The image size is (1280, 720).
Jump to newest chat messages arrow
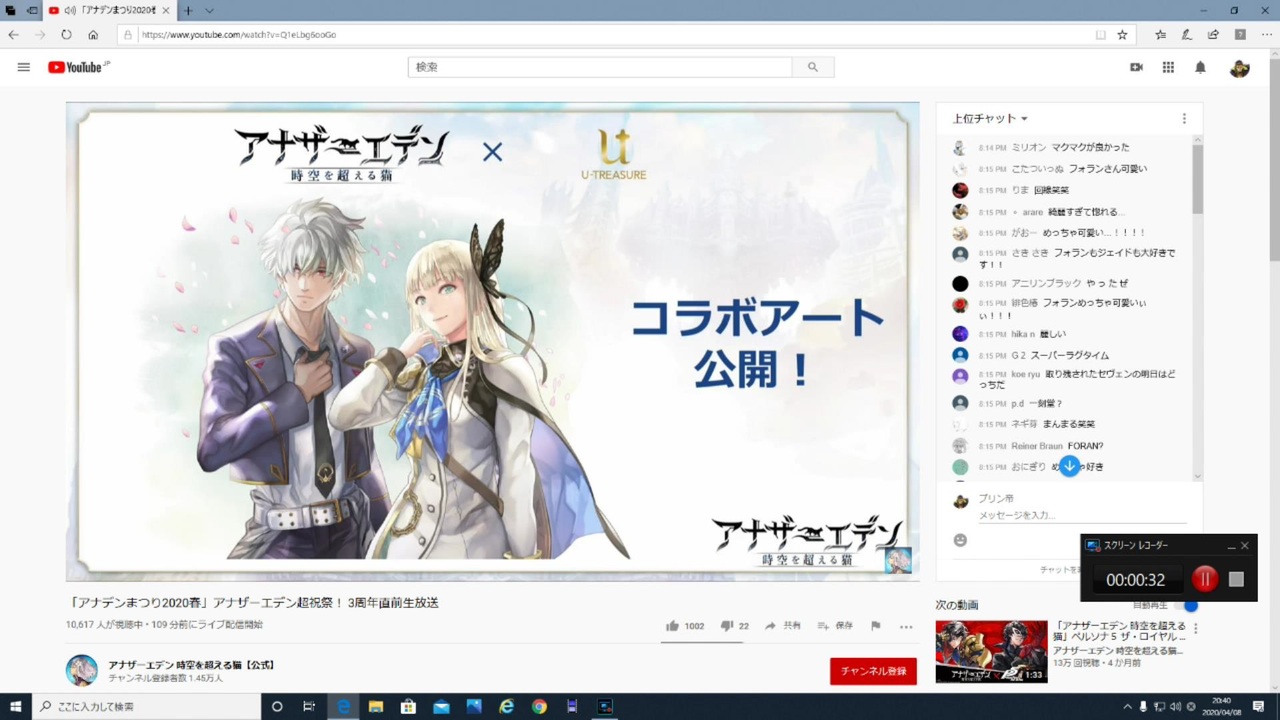(1069, 466)
